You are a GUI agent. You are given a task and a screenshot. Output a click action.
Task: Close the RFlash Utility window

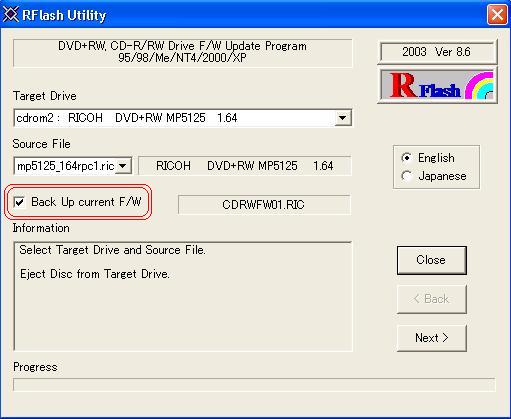(x=497, y=15)
